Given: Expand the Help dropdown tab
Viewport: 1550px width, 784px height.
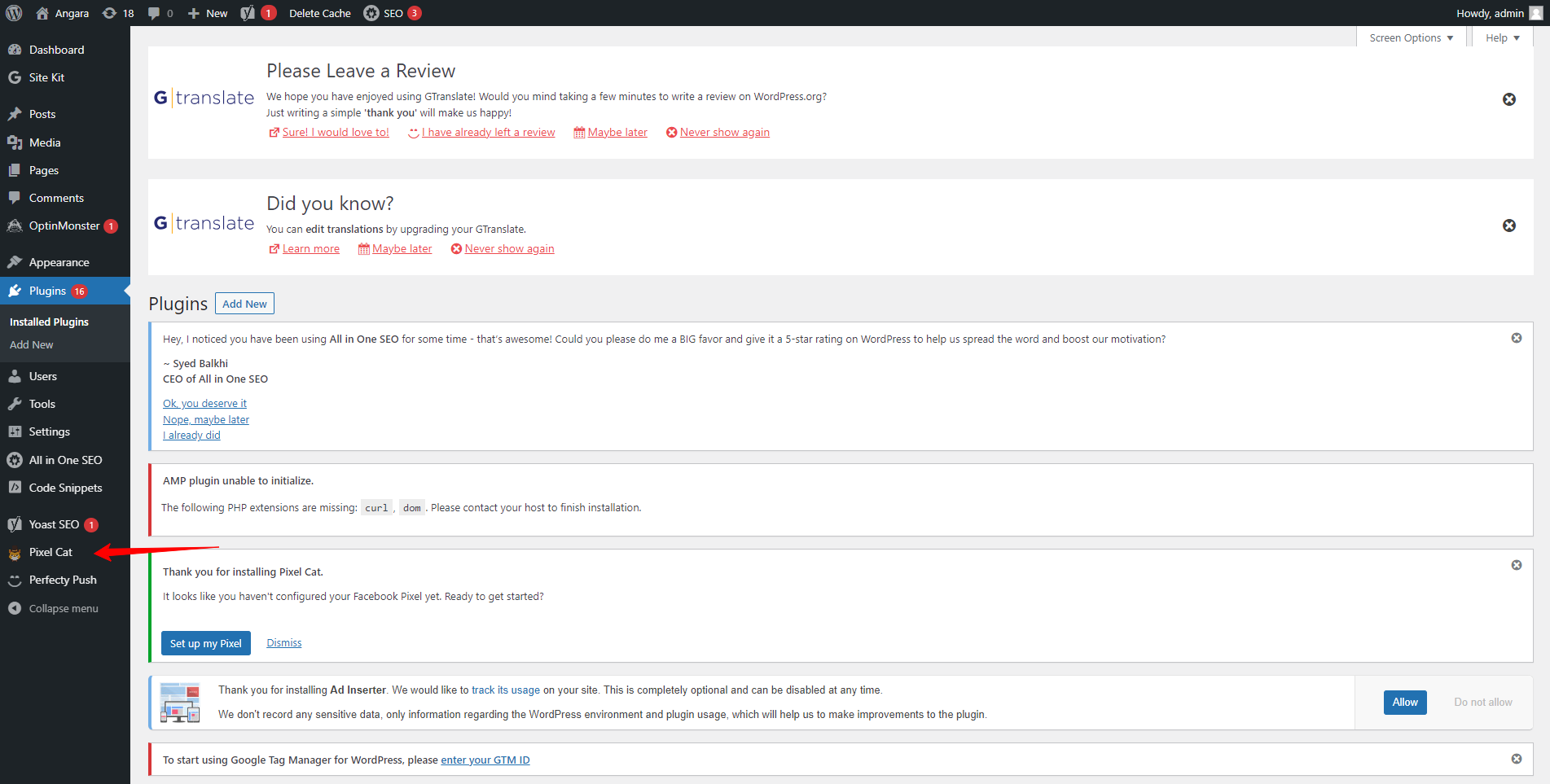Looking at the screenshot, I should [1502, 38].
